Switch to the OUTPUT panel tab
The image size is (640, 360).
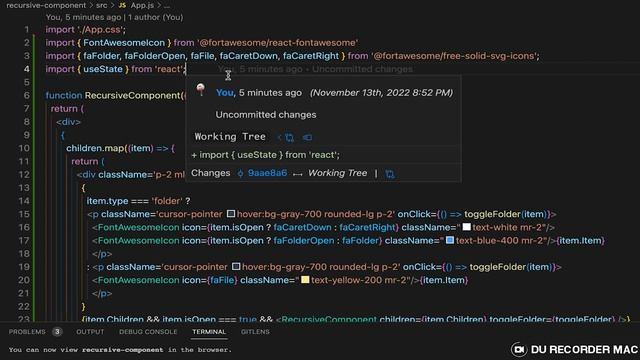90,332
